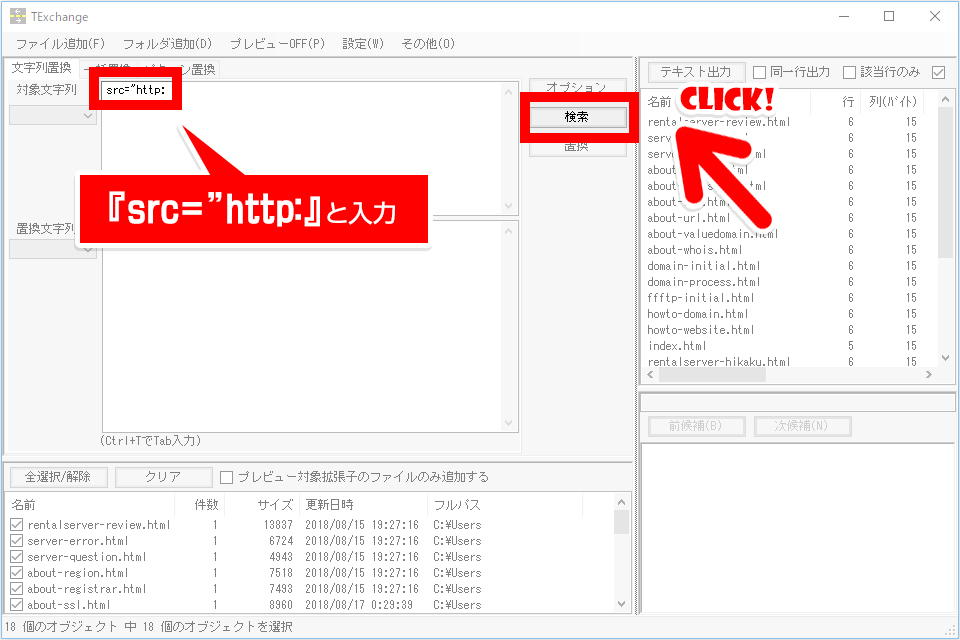Open the dropdown under 対象文字列
Viewport: 960px width, 640px height.
tap(53, 115)
